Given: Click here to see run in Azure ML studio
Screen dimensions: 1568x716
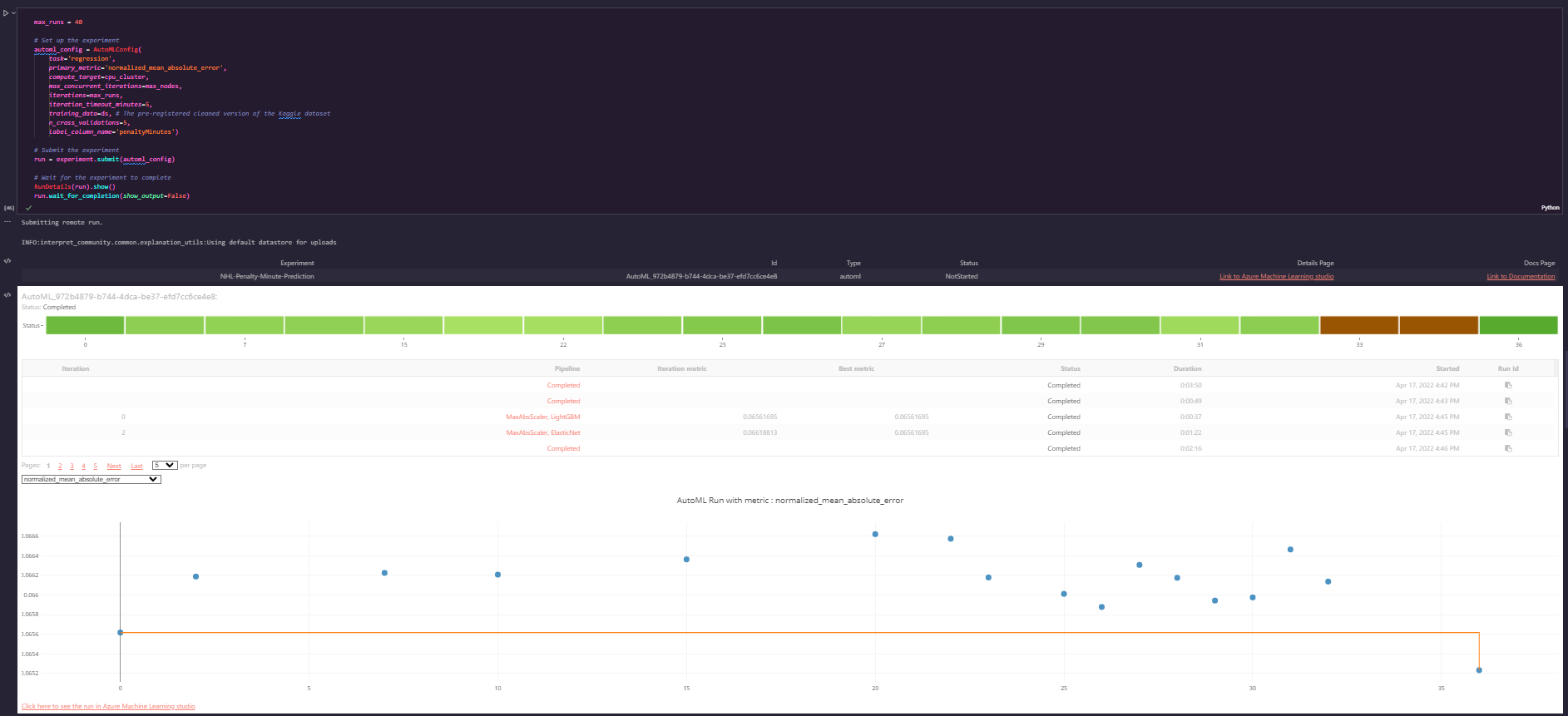Looking at the screenshot, I should pyautogui.click(x=108, y=706).
